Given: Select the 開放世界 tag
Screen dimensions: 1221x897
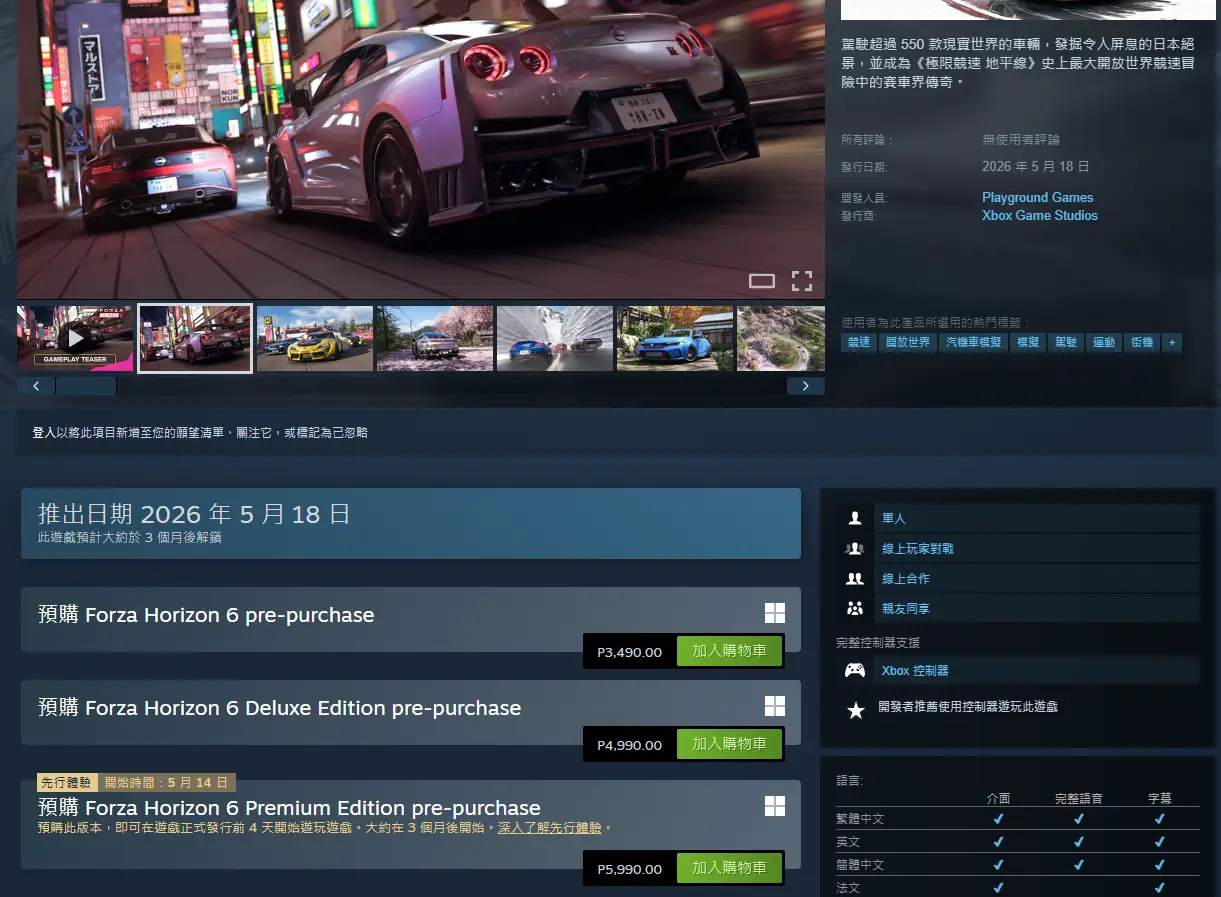Looking at the screenshot, I should tap(908, 342).
